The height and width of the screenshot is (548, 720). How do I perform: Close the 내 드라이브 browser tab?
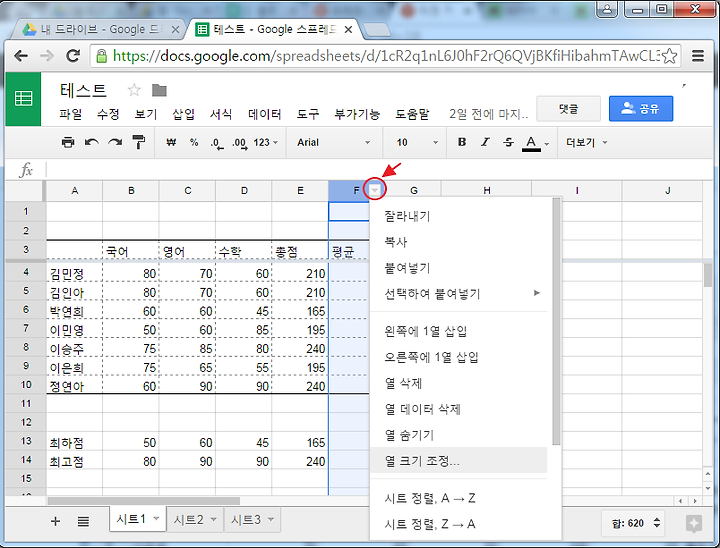pos(175,29)
